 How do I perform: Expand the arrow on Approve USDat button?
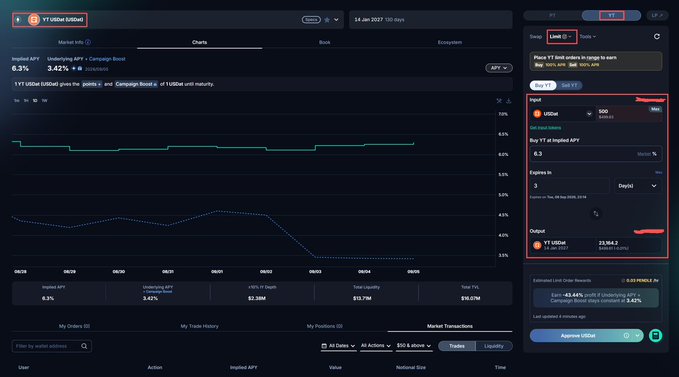637,335
